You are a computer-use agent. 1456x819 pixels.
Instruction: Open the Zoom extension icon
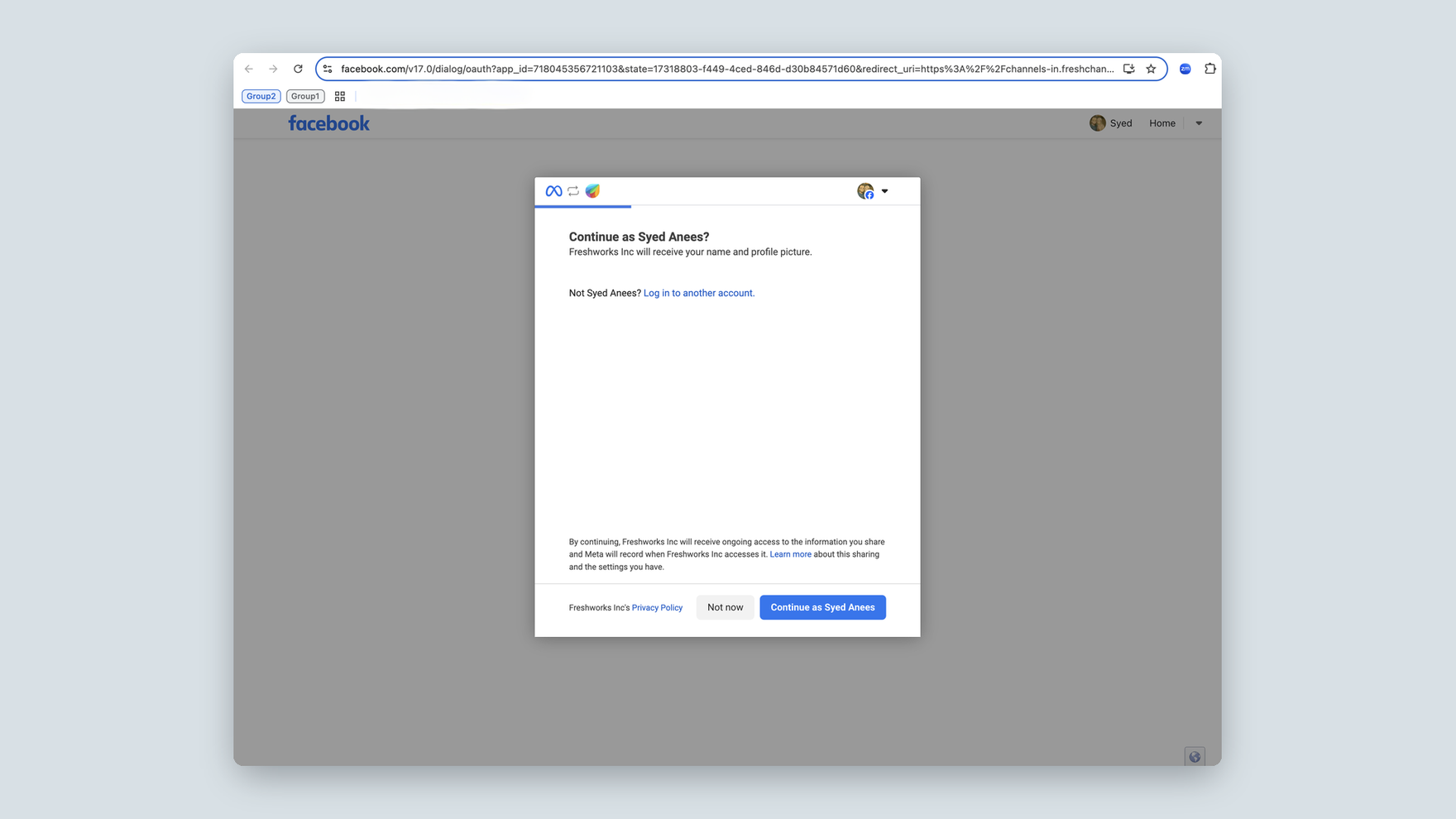[1185, 69]
